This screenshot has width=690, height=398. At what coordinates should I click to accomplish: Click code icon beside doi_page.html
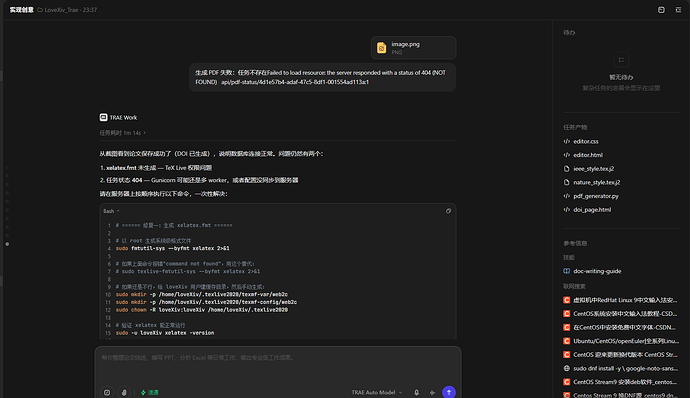coord(566,210)
